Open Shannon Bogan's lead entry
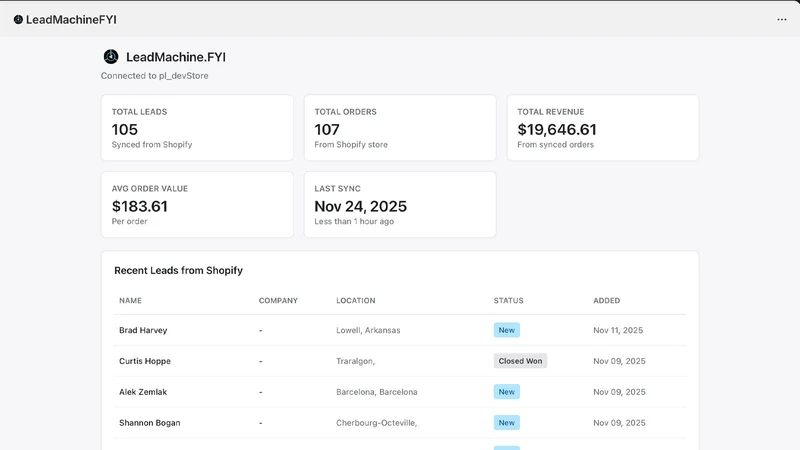This screenshot has width=800, height=450. point(400,422)
